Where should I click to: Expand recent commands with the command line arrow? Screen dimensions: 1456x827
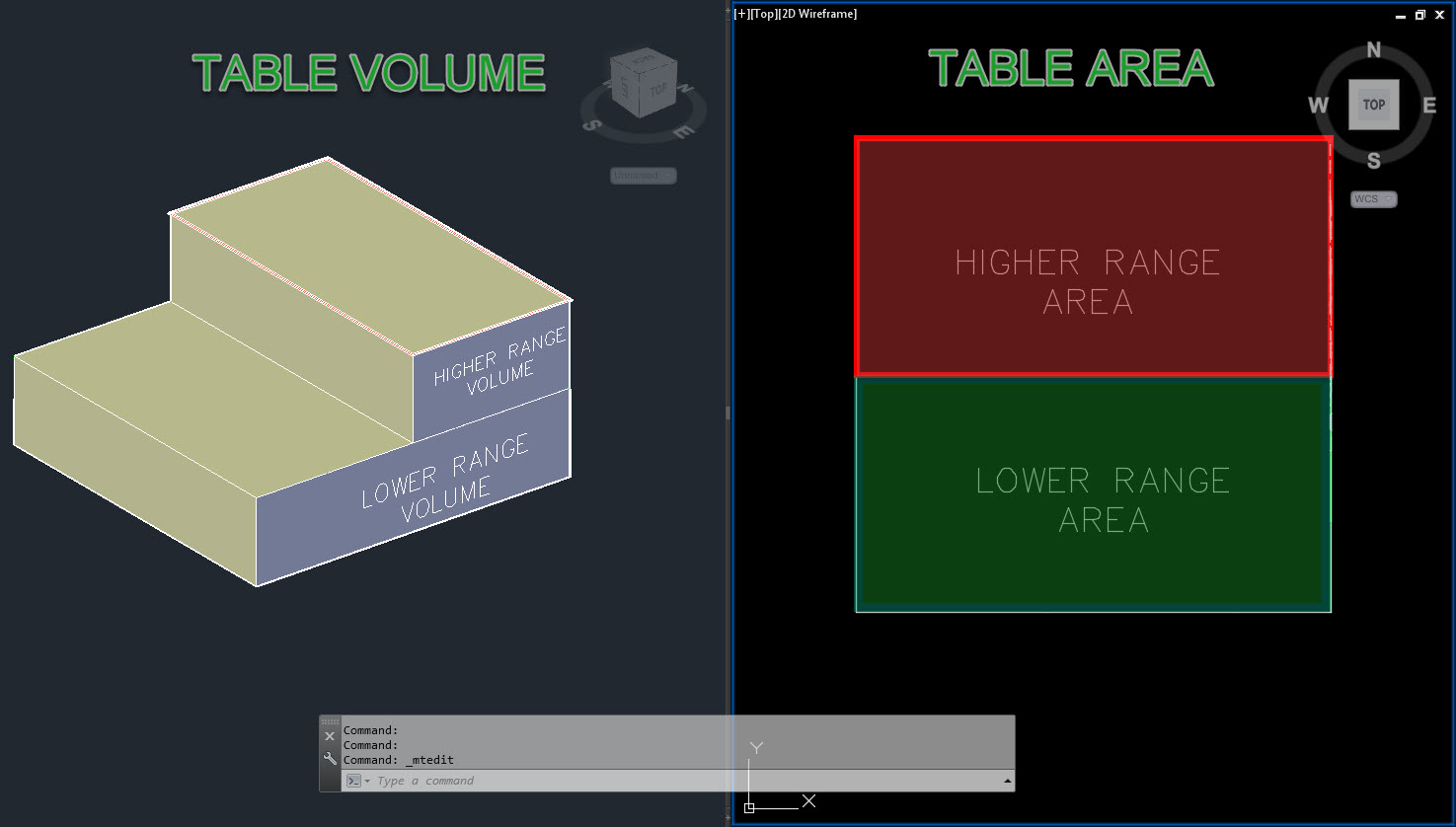click(1006, 781)
